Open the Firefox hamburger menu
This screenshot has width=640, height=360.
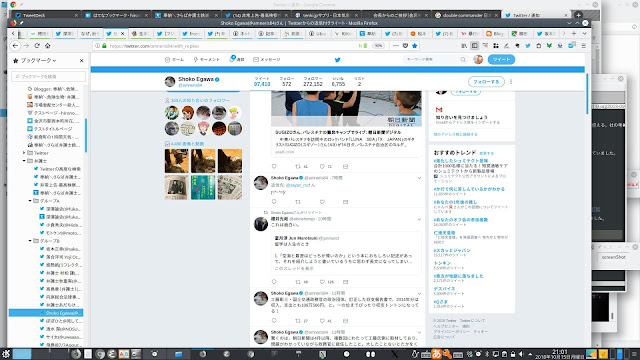click(584, 46)
